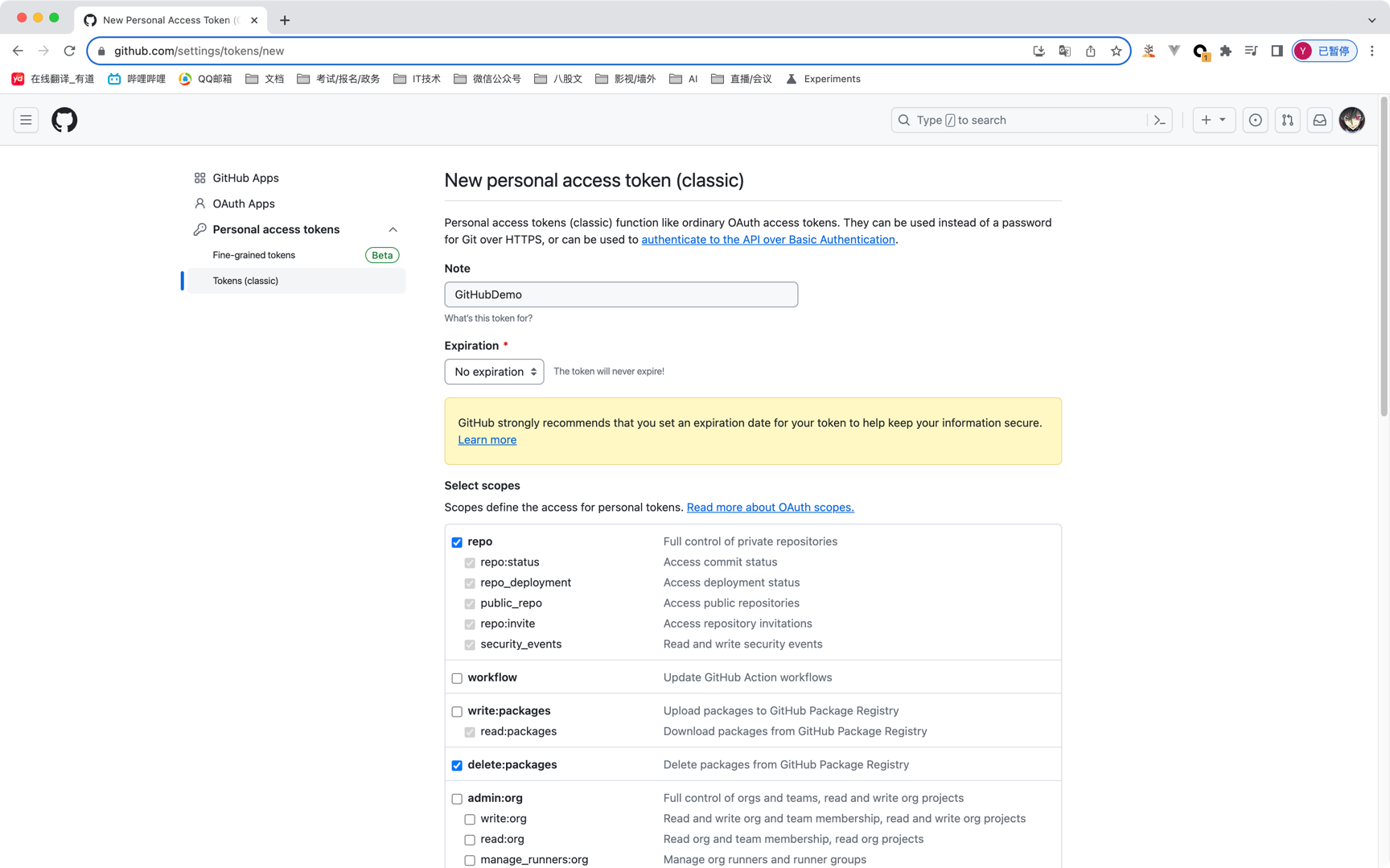Open the Expiration dropdown

[x=494, y=372]
